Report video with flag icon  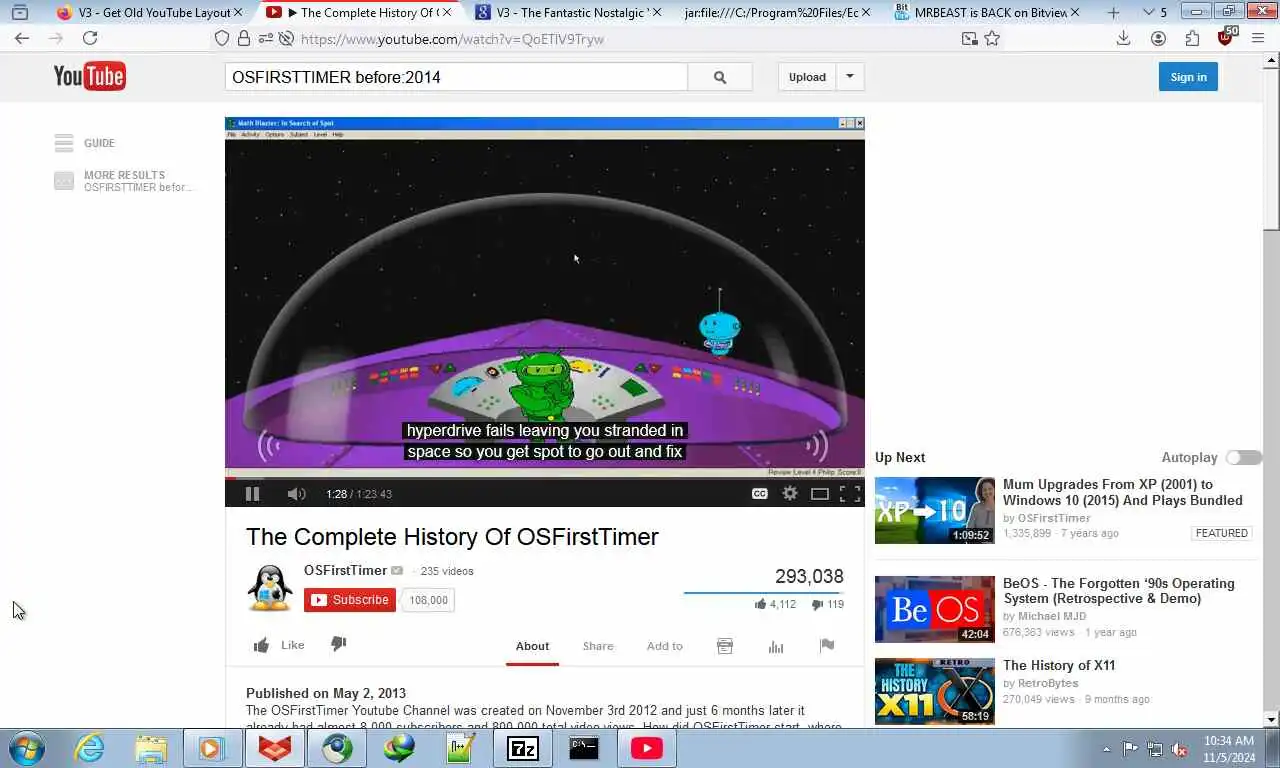click(827, 645)
